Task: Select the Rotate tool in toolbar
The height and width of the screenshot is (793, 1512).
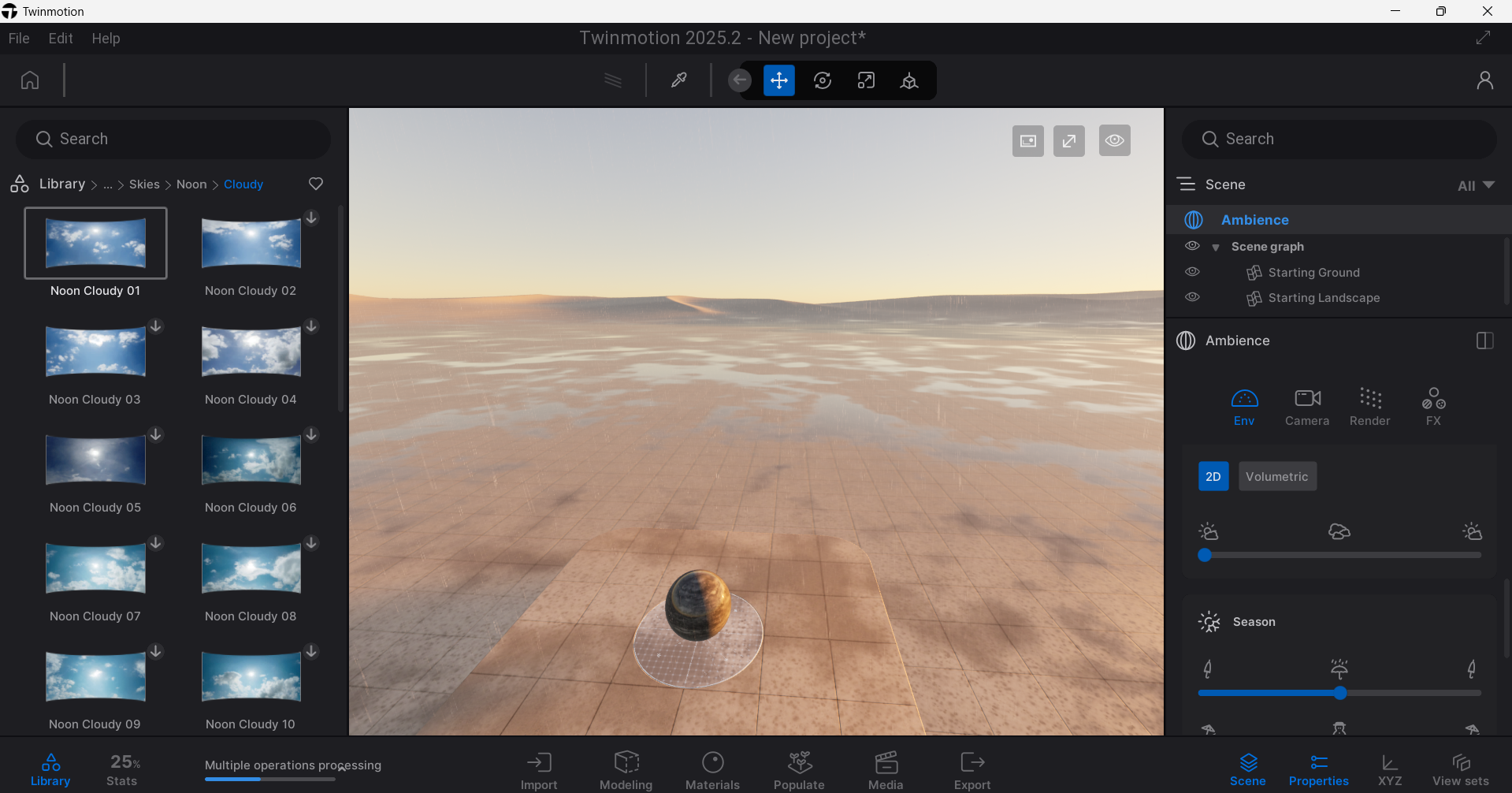Action: point(822,80)
